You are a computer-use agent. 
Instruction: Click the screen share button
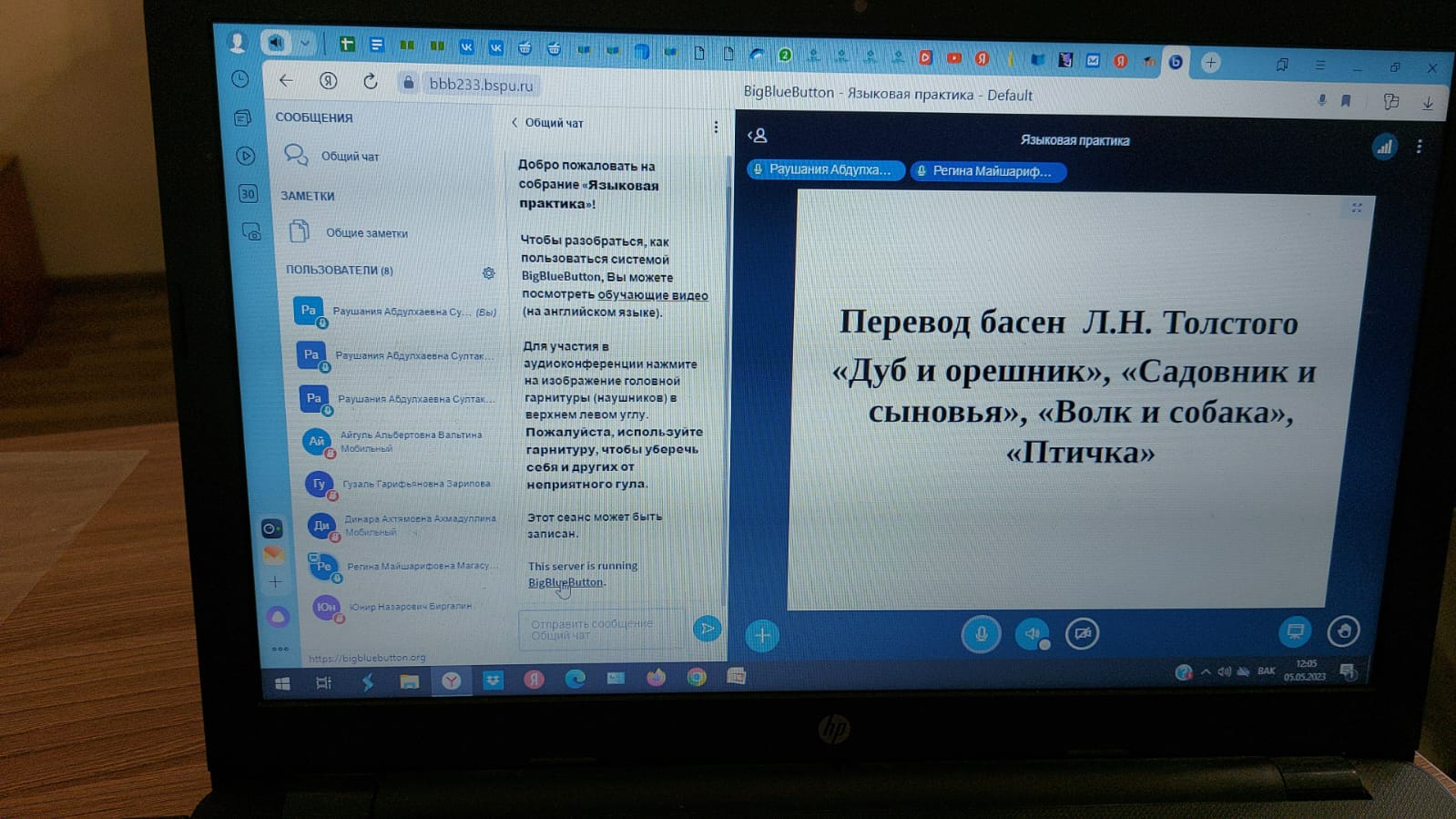point(1295,631)
